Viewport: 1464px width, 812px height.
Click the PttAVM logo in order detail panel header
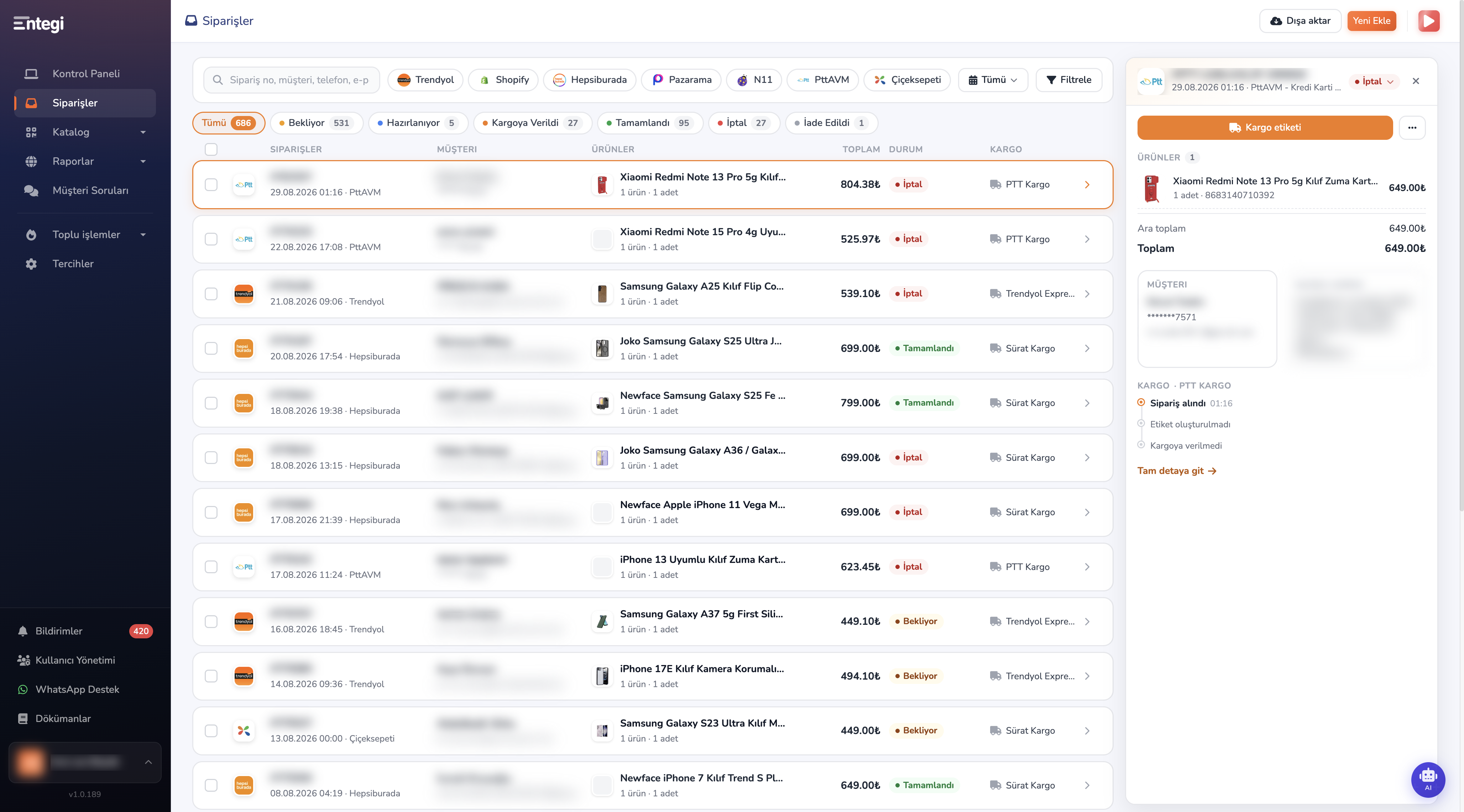click(1151, 81)
